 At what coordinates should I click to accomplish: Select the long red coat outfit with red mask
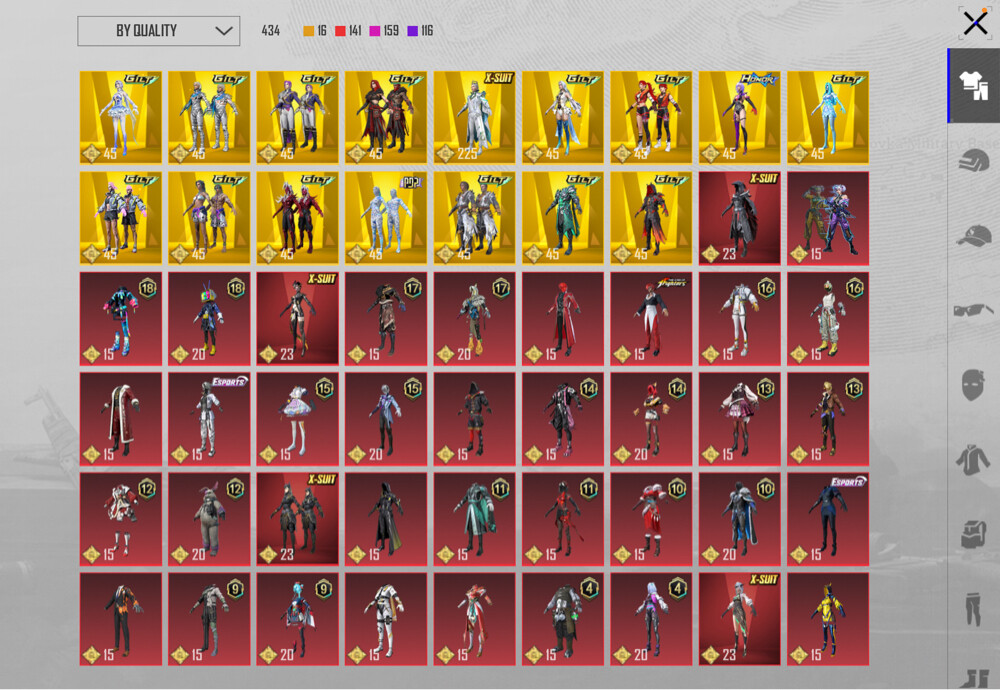(x=562, y=318)
